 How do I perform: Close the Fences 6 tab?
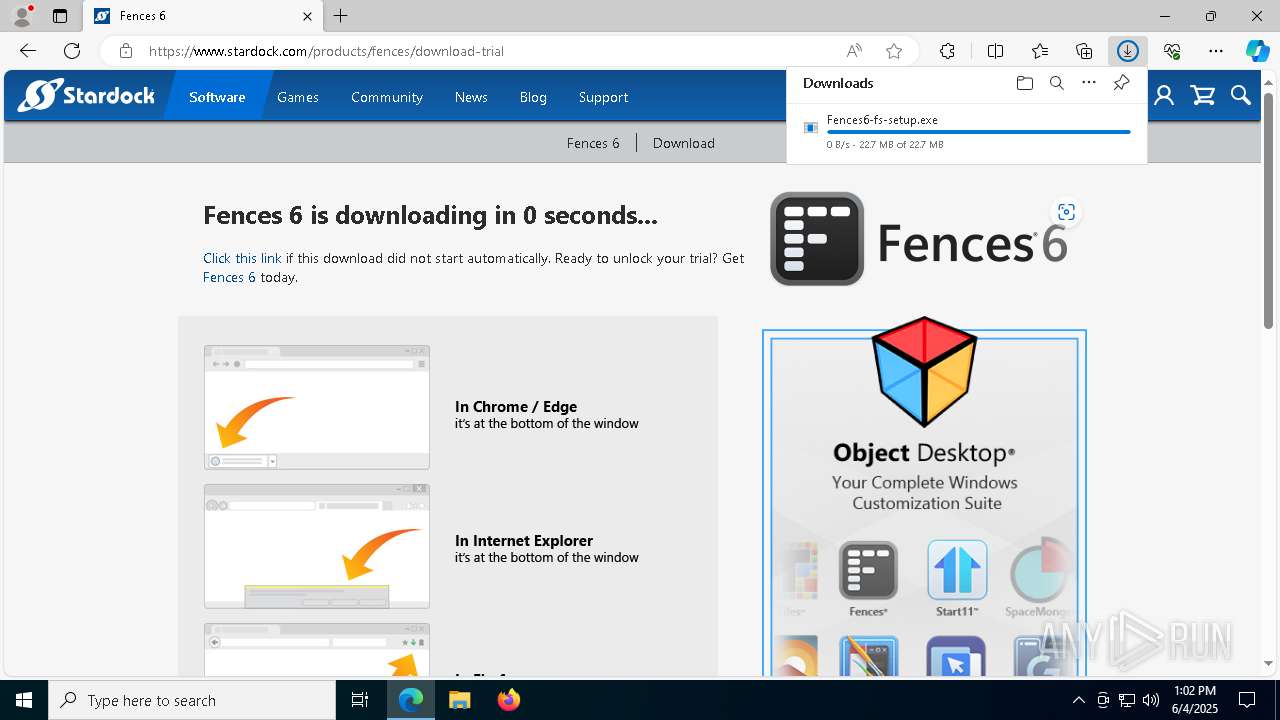(307, 16)
